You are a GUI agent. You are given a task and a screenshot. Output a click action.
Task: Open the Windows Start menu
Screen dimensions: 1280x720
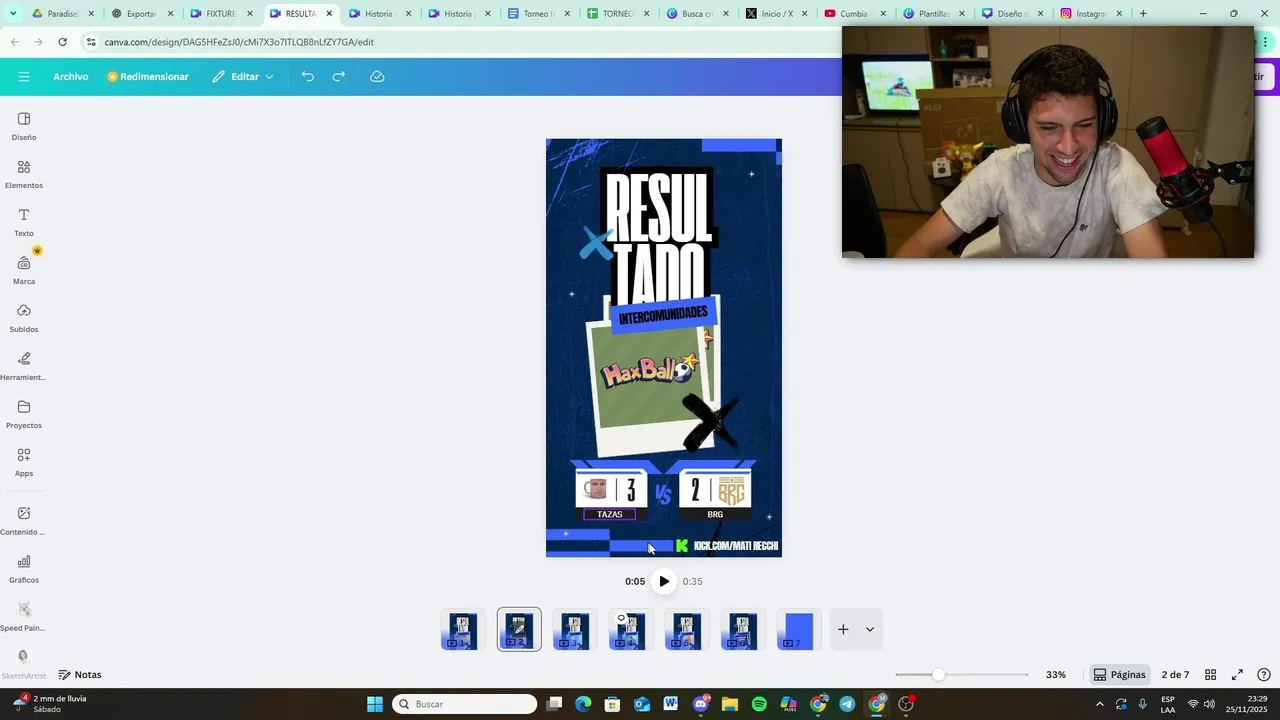(375, 704)
